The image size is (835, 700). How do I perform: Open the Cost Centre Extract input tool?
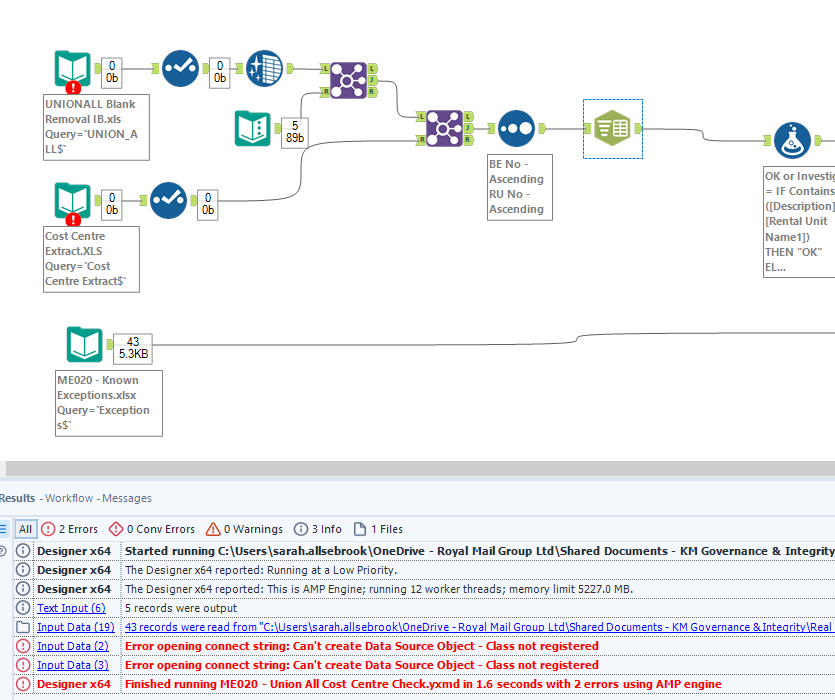pos(73,200)
